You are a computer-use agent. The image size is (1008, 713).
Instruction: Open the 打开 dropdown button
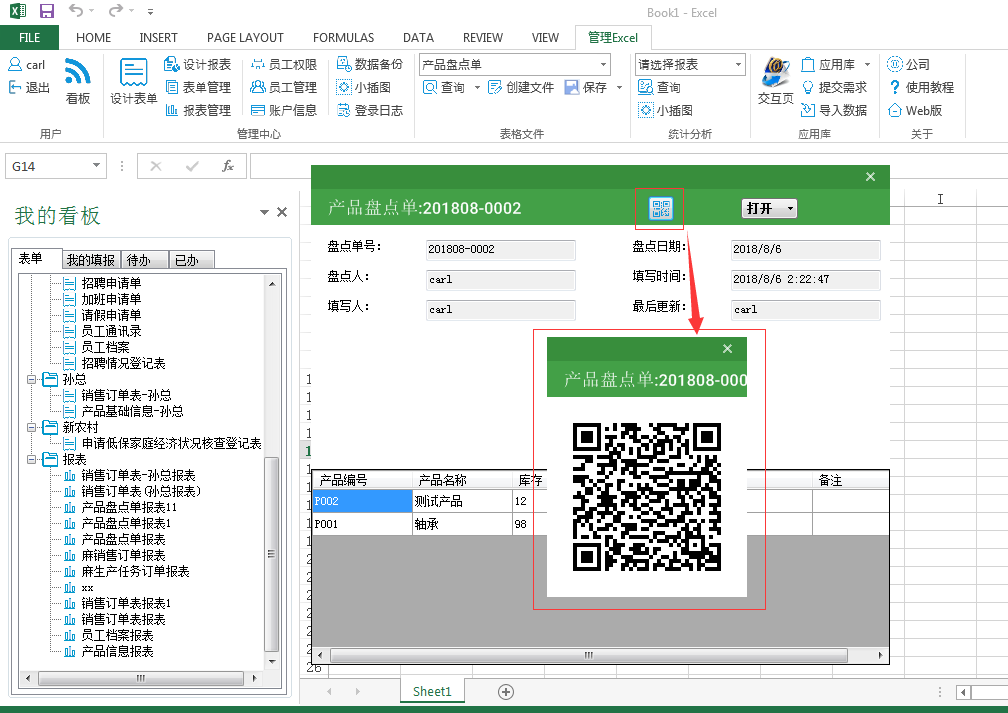pyautogui.click(x=769, y=208)
